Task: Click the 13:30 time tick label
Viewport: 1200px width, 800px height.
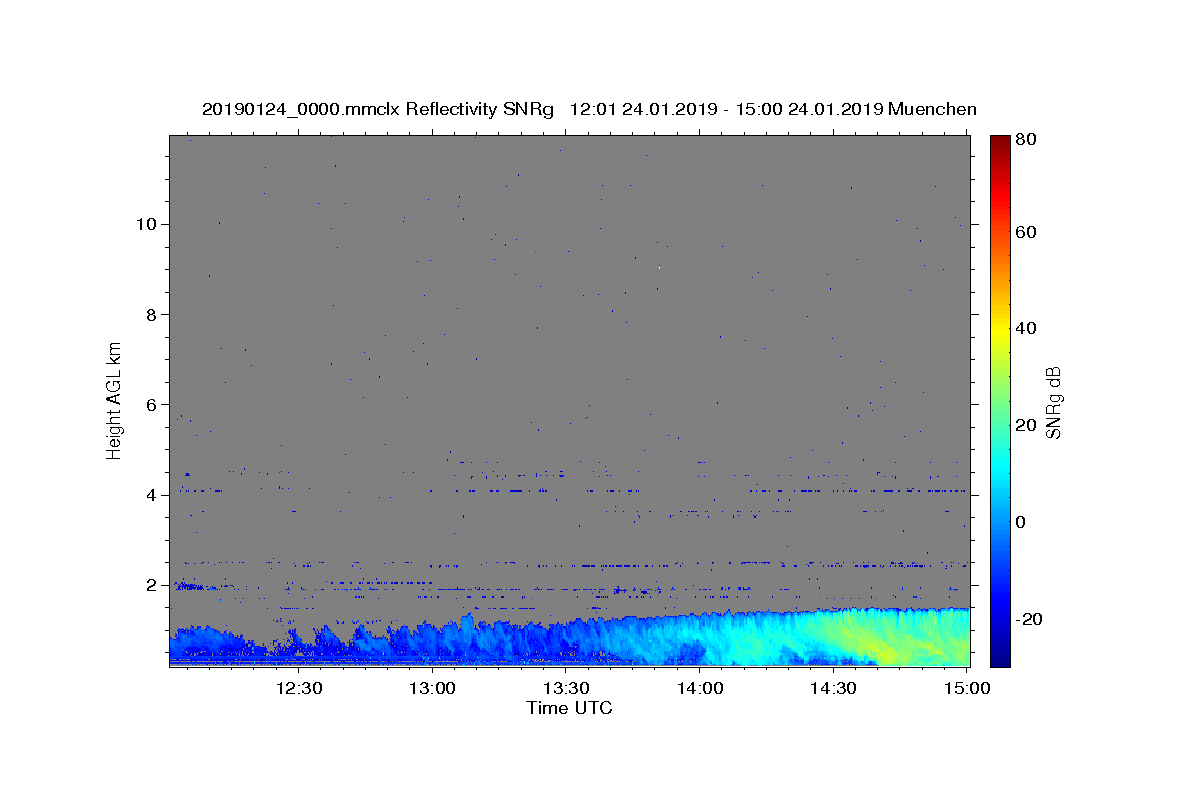Action: pos(566,688)
